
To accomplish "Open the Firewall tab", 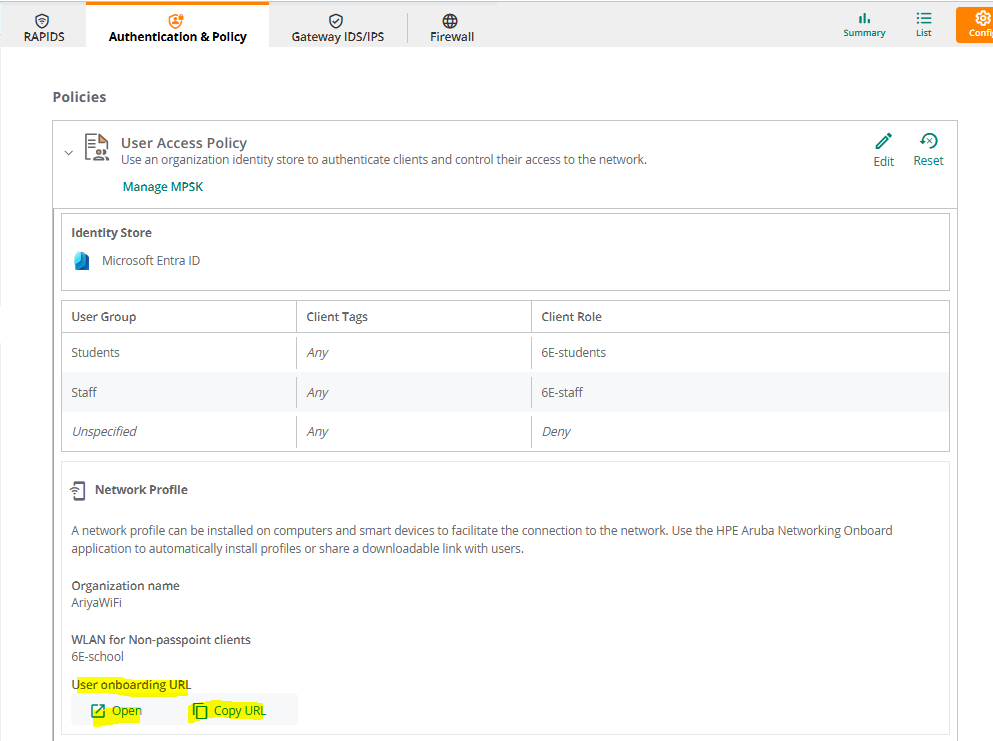I will (x=452, y=28).
